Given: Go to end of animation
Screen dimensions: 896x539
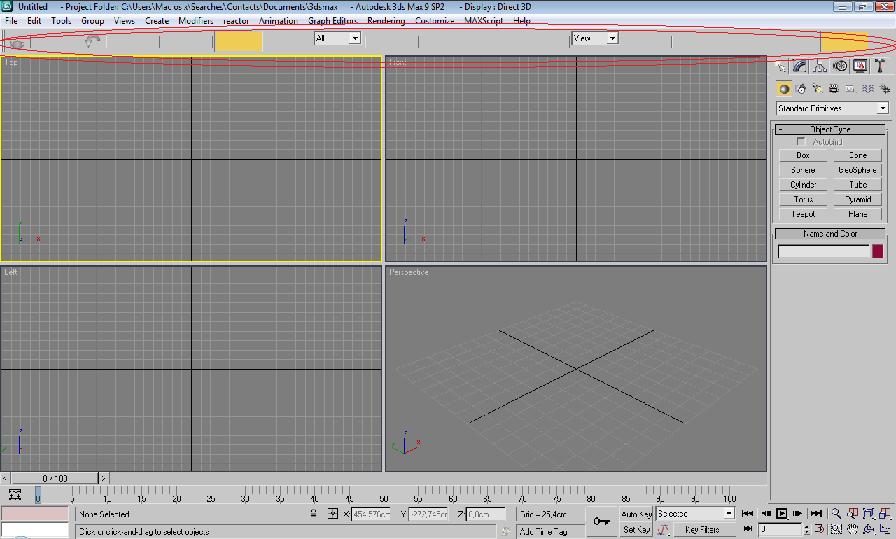Looking at the screenshot, I should pyautogui.click(x=816, y=513).
